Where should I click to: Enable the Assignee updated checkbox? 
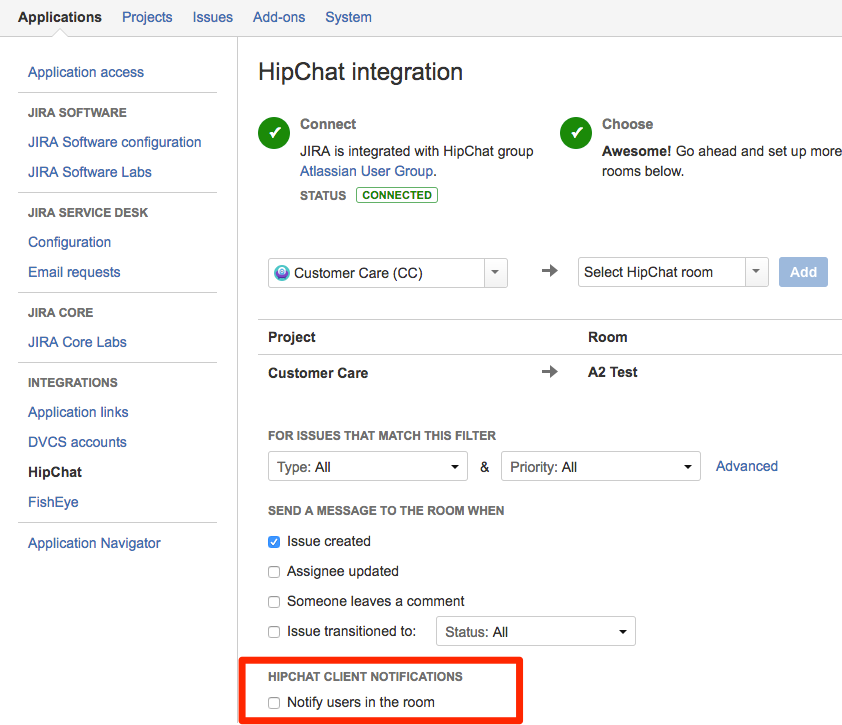click(274, 572)
